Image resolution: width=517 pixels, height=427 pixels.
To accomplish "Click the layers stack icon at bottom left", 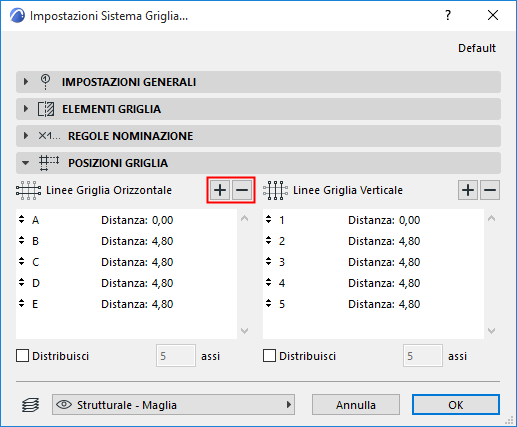I will [x=31, y=405].
